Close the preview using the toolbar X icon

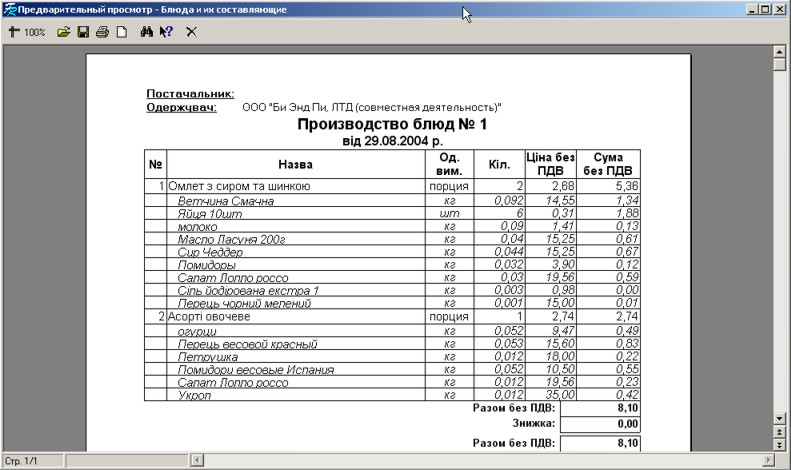click(x=191, y=32)
